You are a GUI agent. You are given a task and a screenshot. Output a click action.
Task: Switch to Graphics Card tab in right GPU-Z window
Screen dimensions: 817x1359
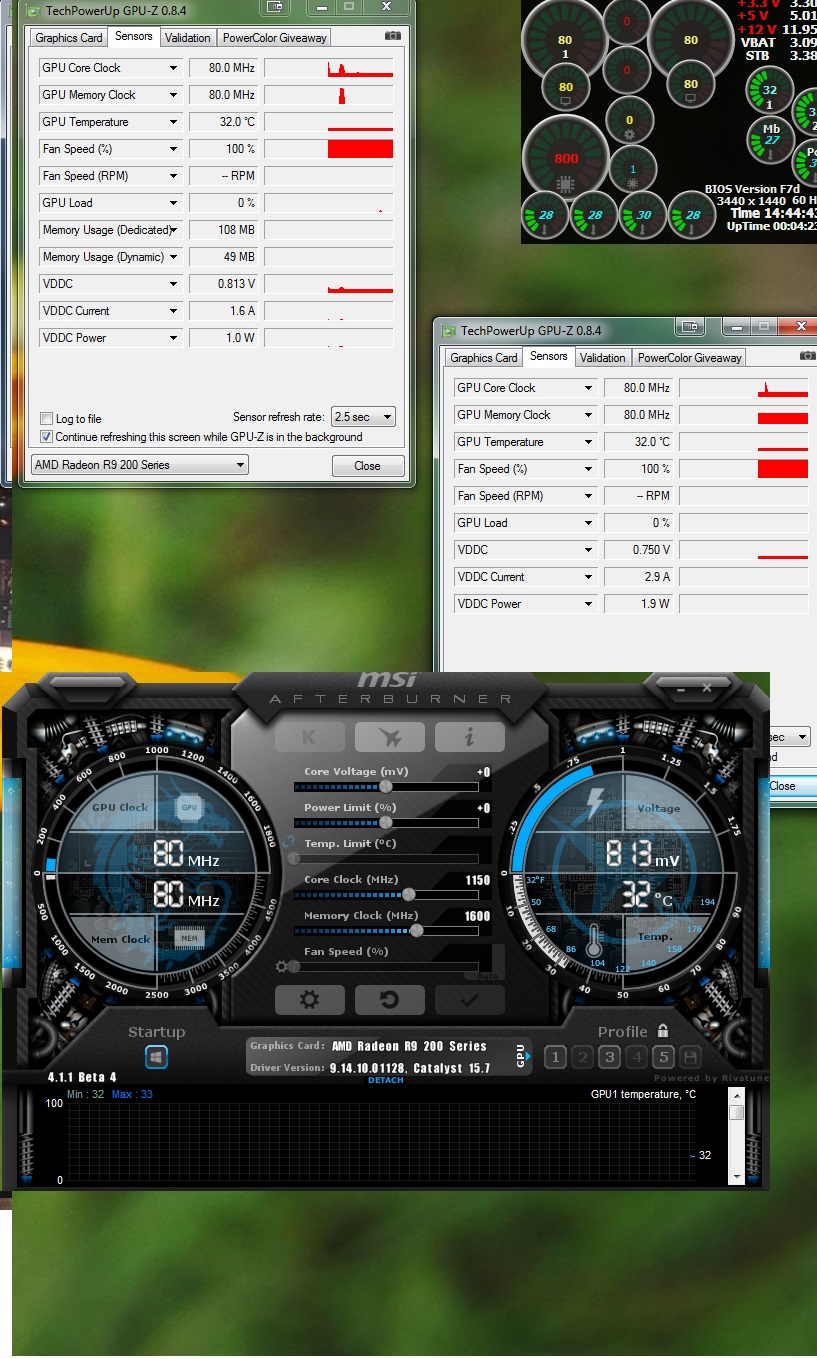(x=484, y=358)
